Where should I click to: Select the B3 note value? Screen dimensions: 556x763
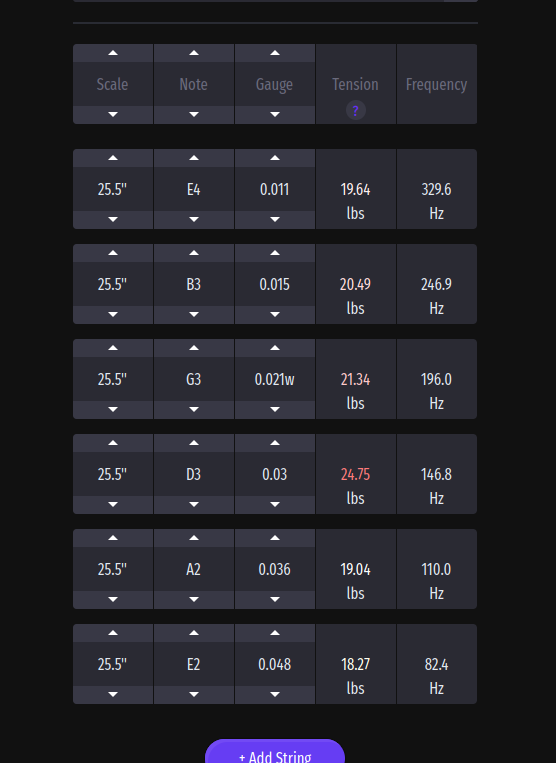click(x=194, y=284)
